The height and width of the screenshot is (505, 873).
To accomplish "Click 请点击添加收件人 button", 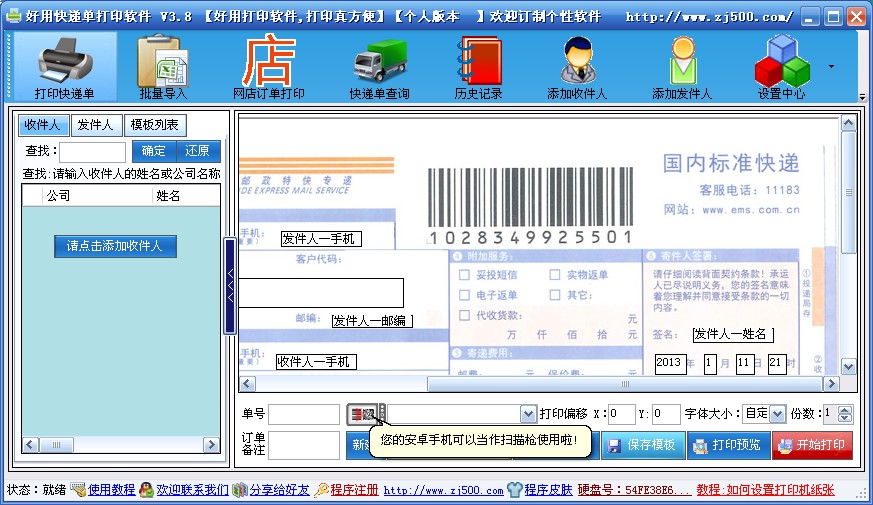I will 115,246.
